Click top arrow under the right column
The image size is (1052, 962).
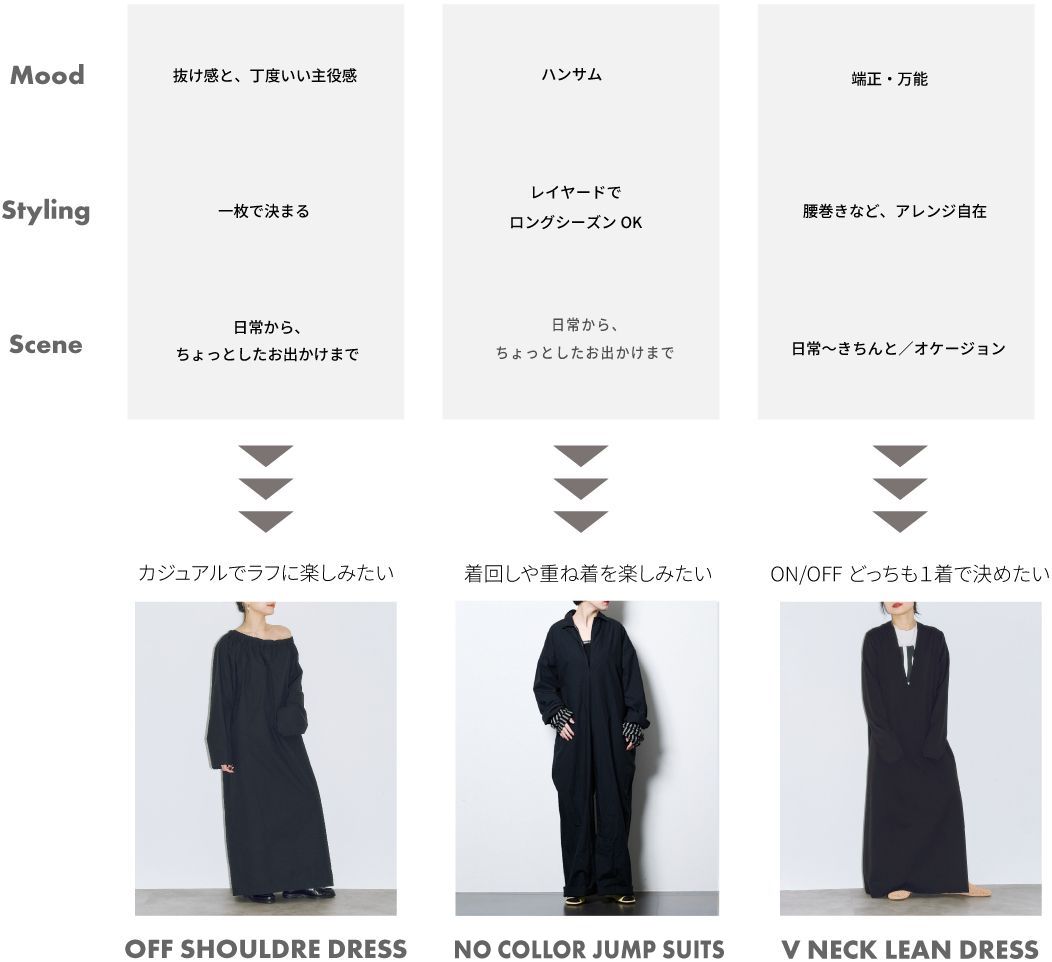click(x=900, y=456)
